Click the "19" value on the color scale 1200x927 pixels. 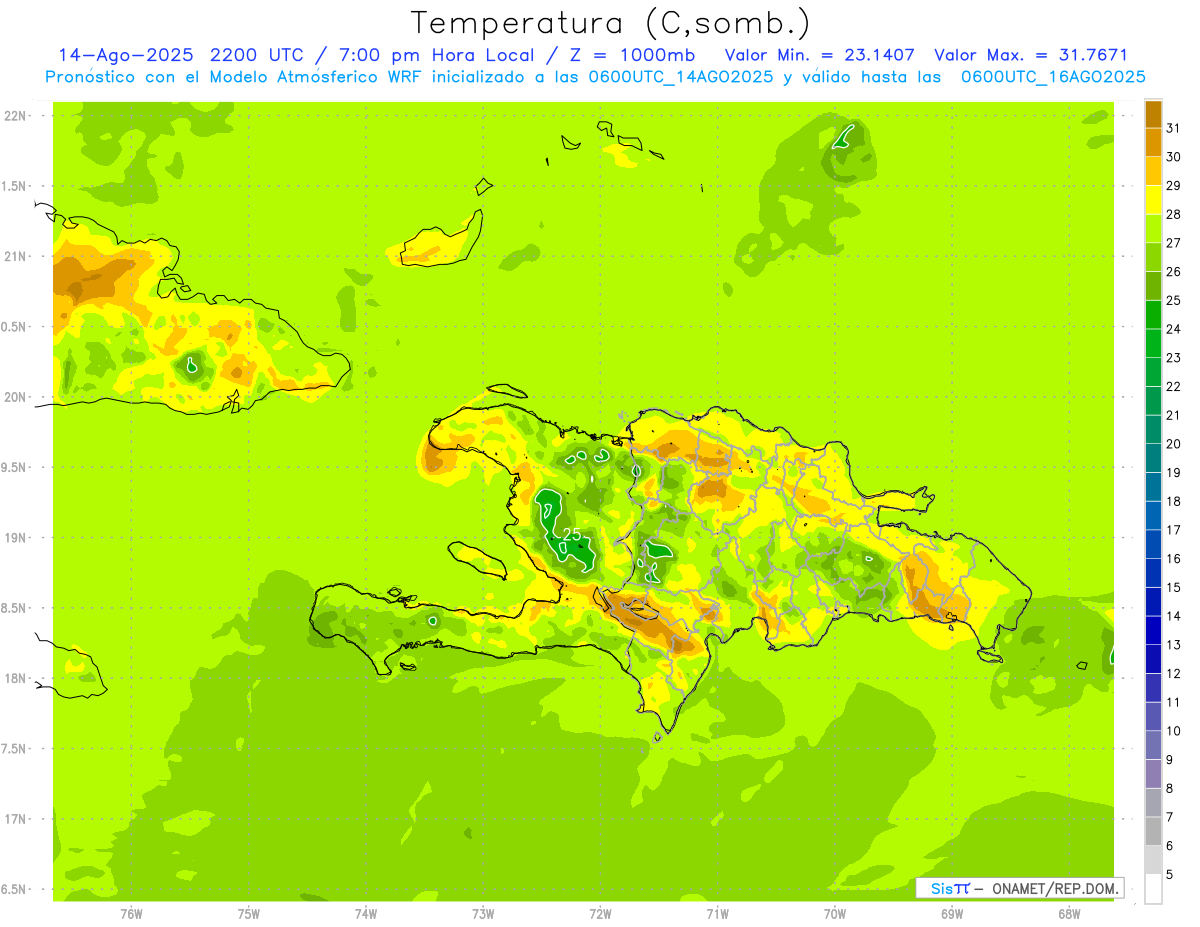1174,472
